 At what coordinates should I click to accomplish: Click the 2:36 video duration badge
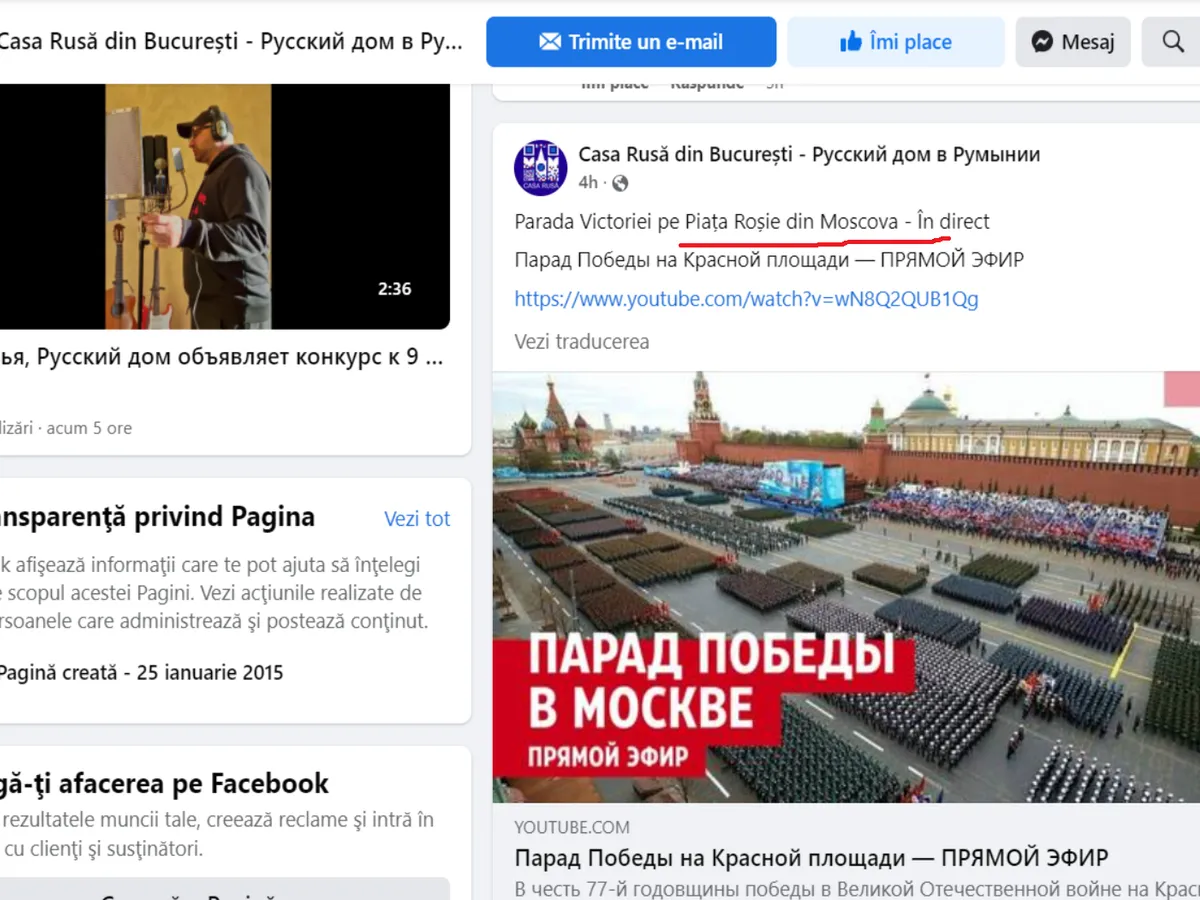tap(395, 289)
